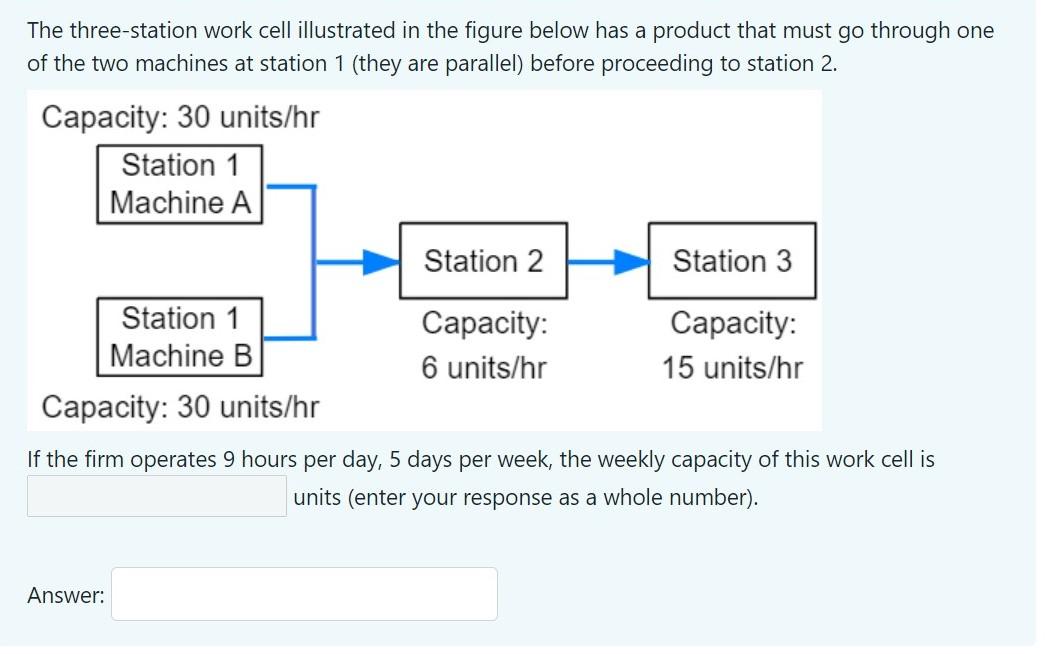Select the bottom Capacity: 30 units/hr label
Screen dimensions: 1049x654
(178, 407)
